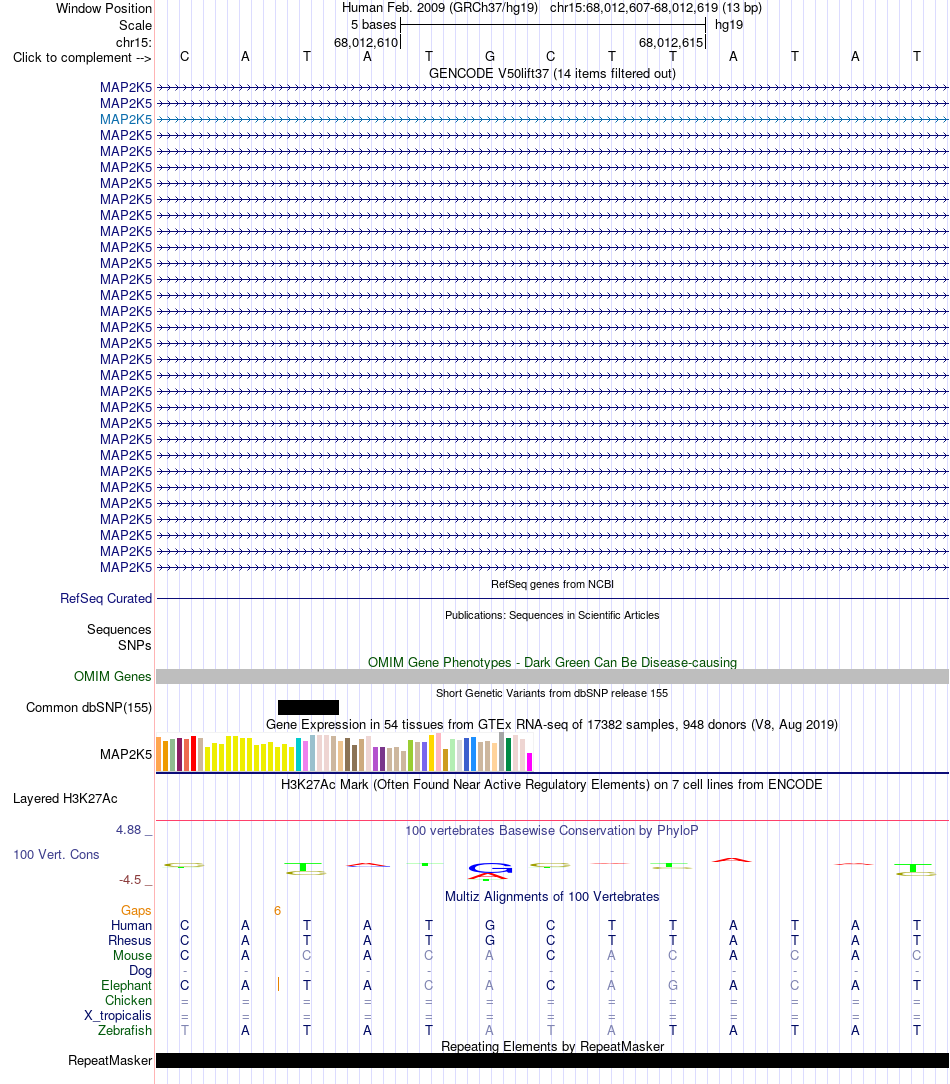The width and height of the screenshot is (950, 1084).
Task: Click the dark green GTEx expression bar
Action: (509, 754)
